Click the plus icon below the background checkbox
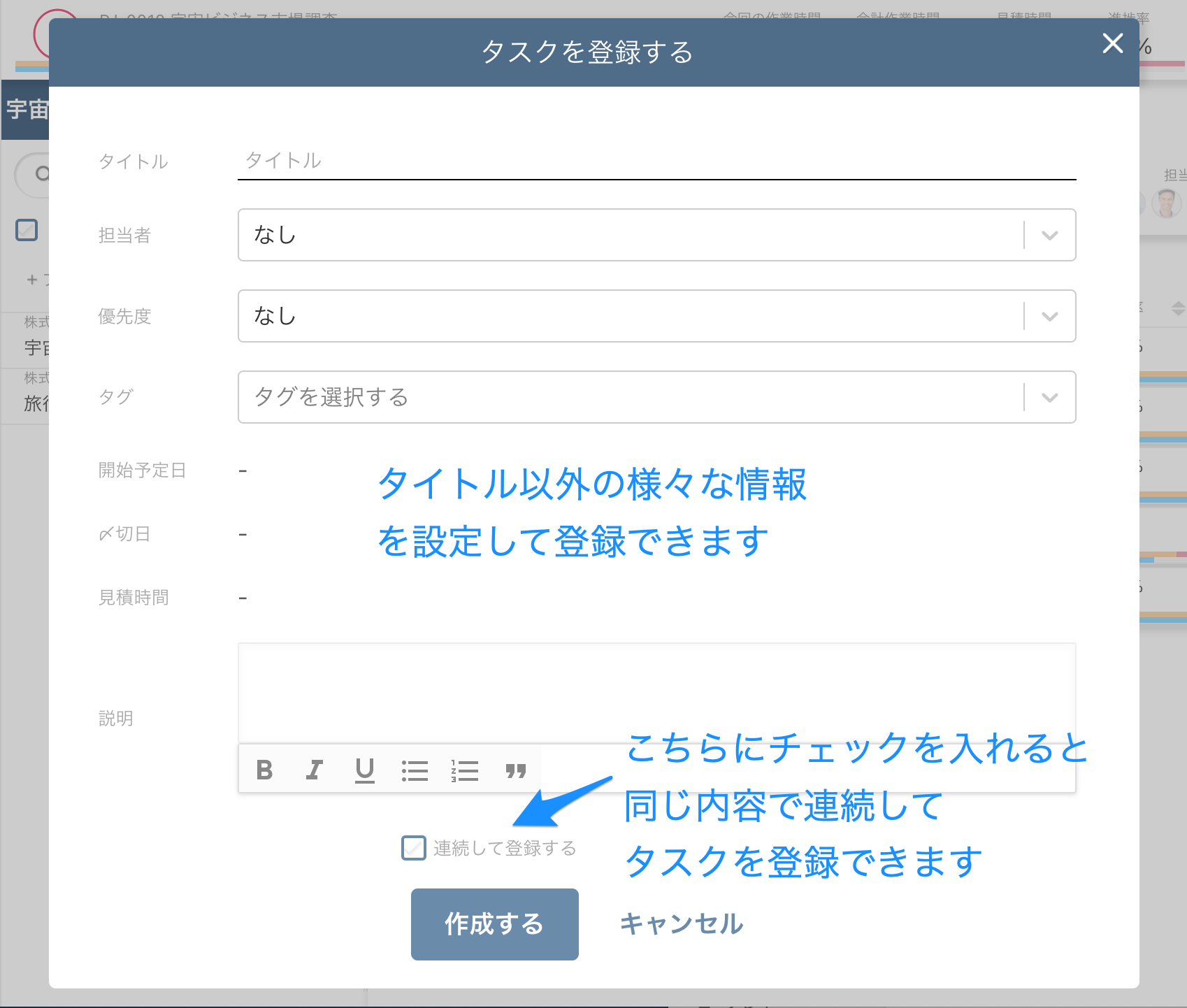Image resolution: width=1187 pixels, height=1008 pixels. (x=33, y=280)
